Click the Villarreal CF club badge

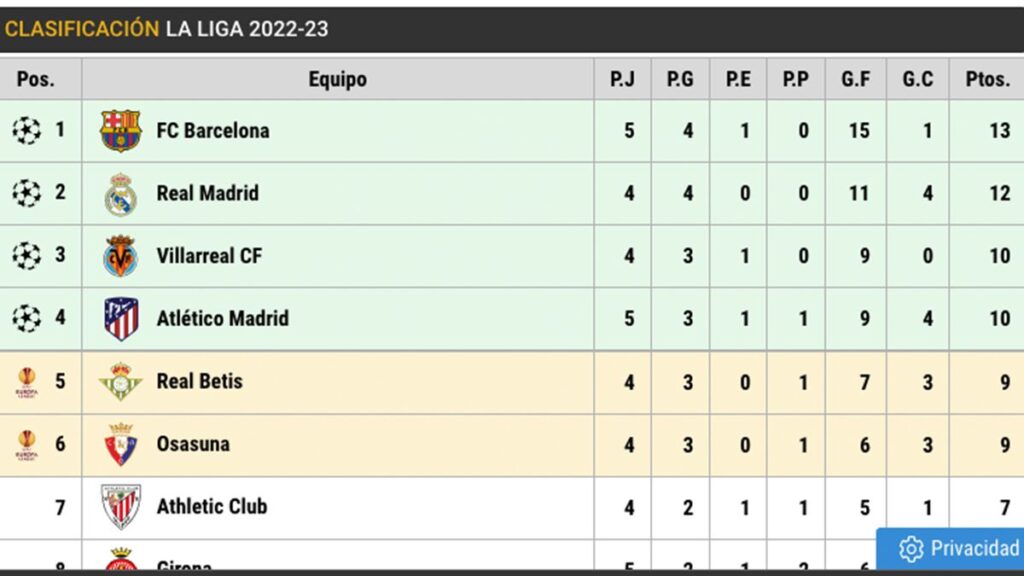123,256
